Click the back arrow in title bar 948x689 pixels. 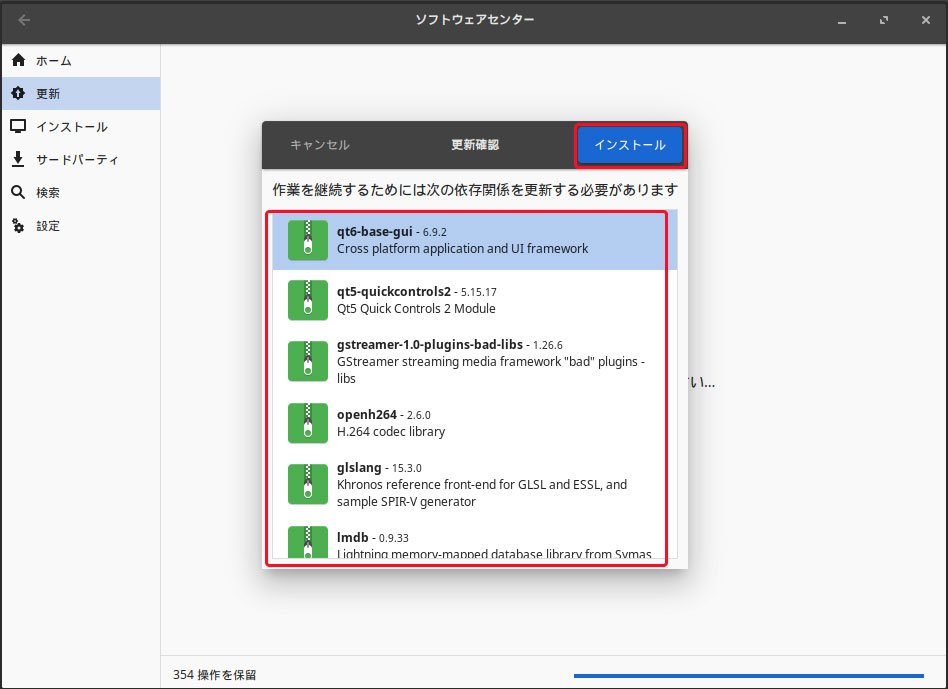[24, 20]
